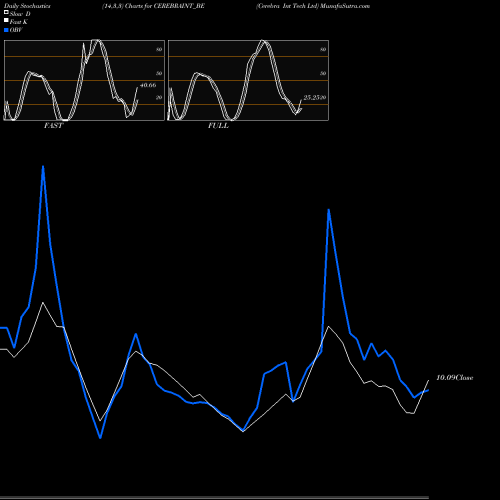Open the FAST stochastic chart thumbnail
The height and width of the screenshot is (500, 500).
(84, 80)
